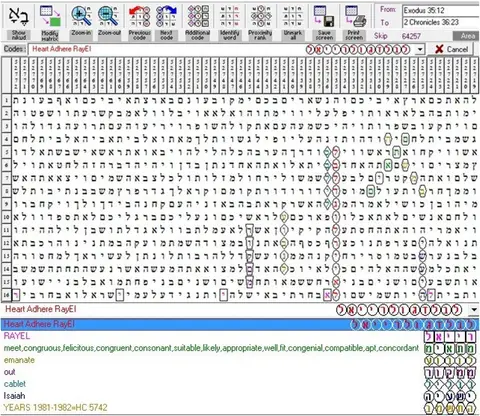Image resolution: width=480 pixels, height=416 pixels.
Task: Click the Skip value 64257
Action: point(411,36)
